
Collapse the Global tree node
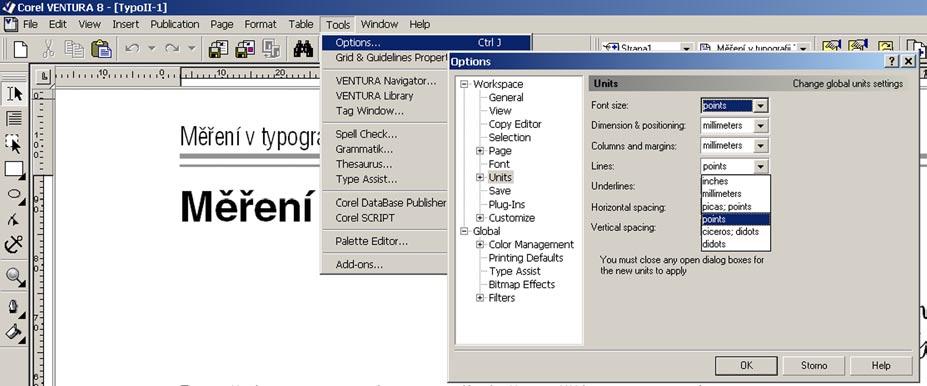(x=464, y=231)
